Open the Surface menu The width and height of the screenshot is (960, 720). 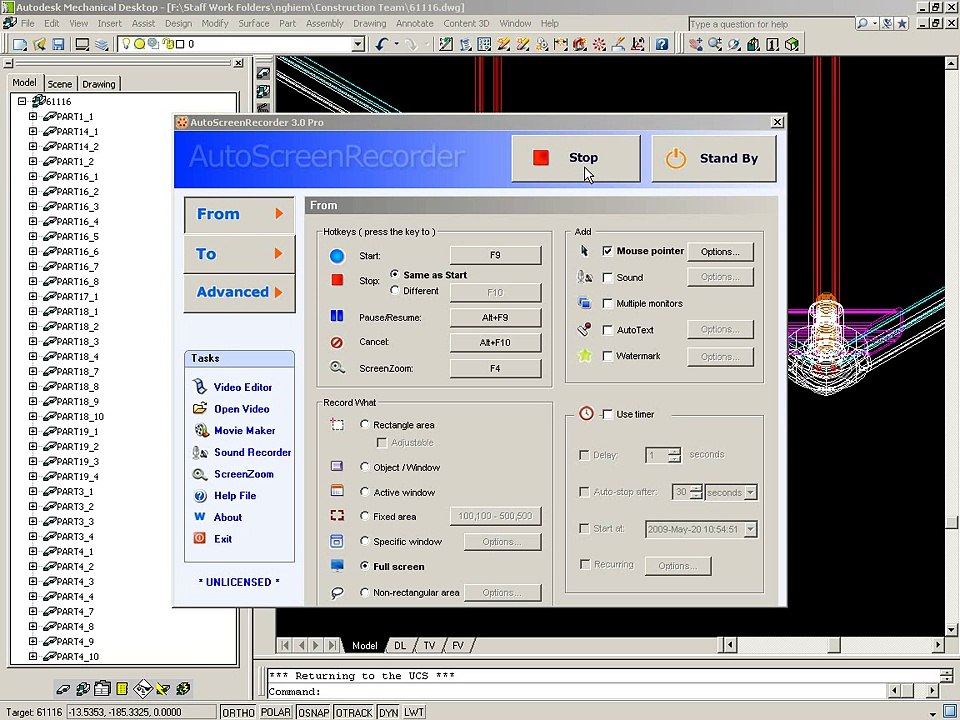[x=253, y=23]
